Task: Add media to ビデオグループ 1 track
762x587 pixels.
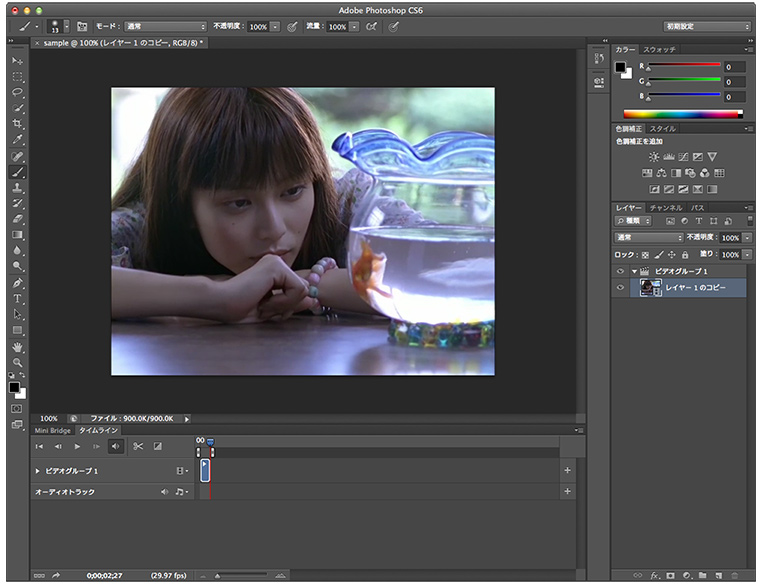Action: 567,470
